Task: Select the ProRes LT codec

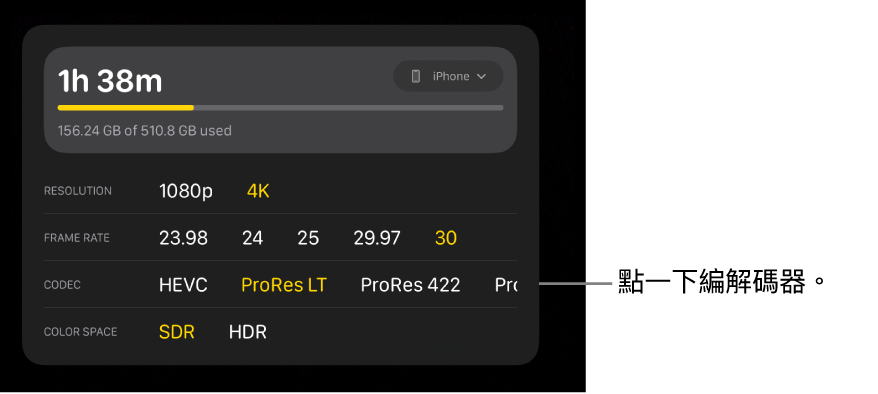Action: pyautogui.click(x=284, y=285)
